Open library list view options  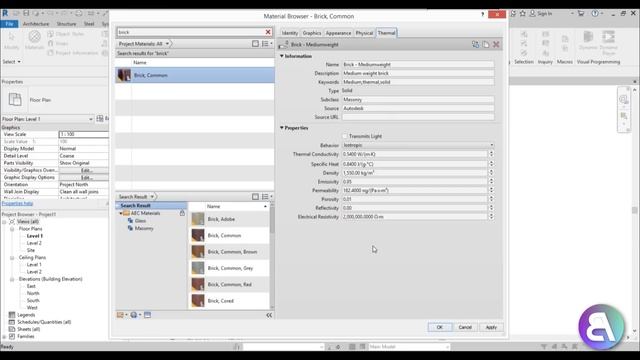point(267,197)
